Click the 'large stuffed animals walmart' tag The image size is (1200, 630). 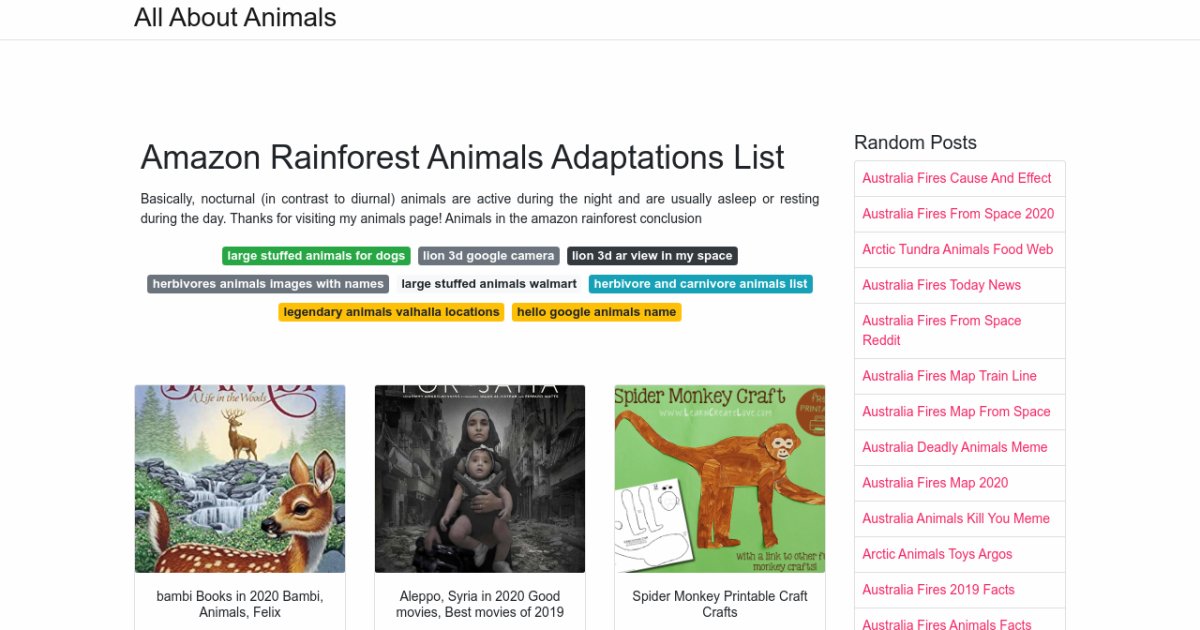(x=489, y=284)
